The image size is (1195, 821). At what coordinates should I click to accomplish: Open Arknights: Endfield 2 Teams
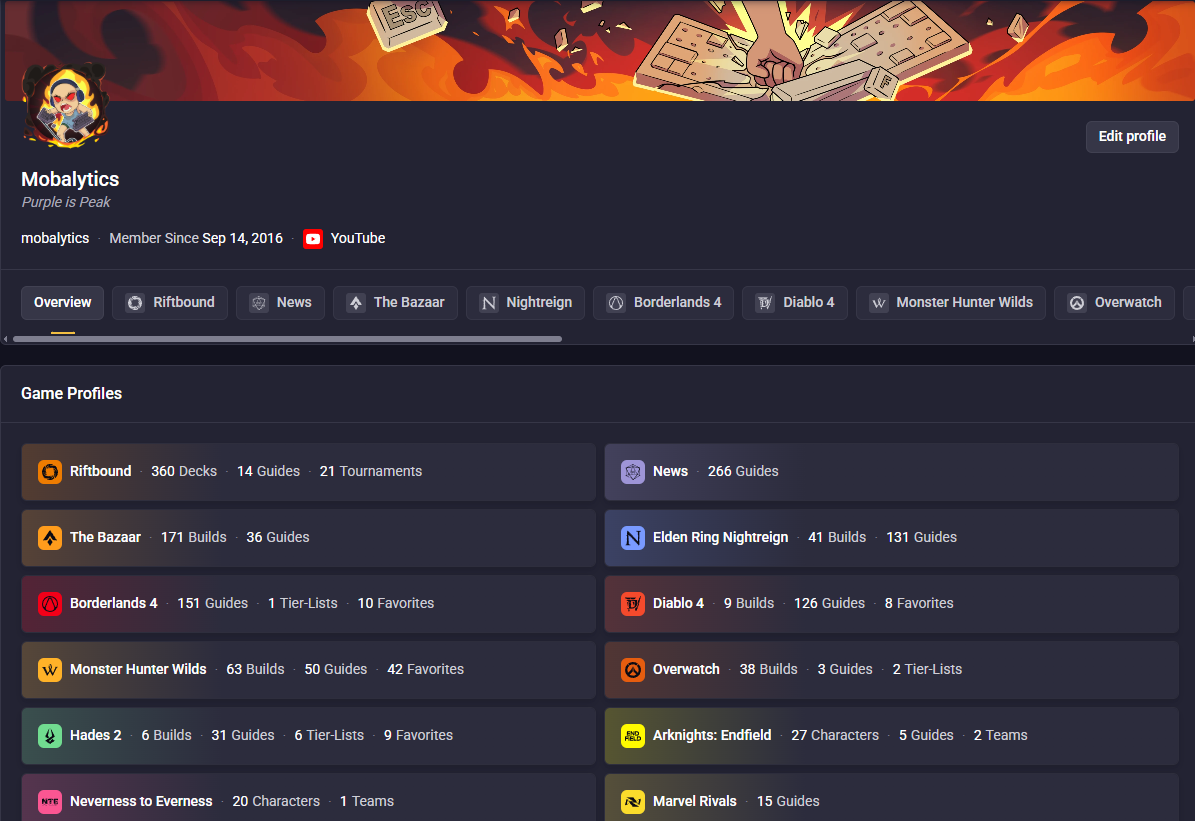tap(1000, 736)
